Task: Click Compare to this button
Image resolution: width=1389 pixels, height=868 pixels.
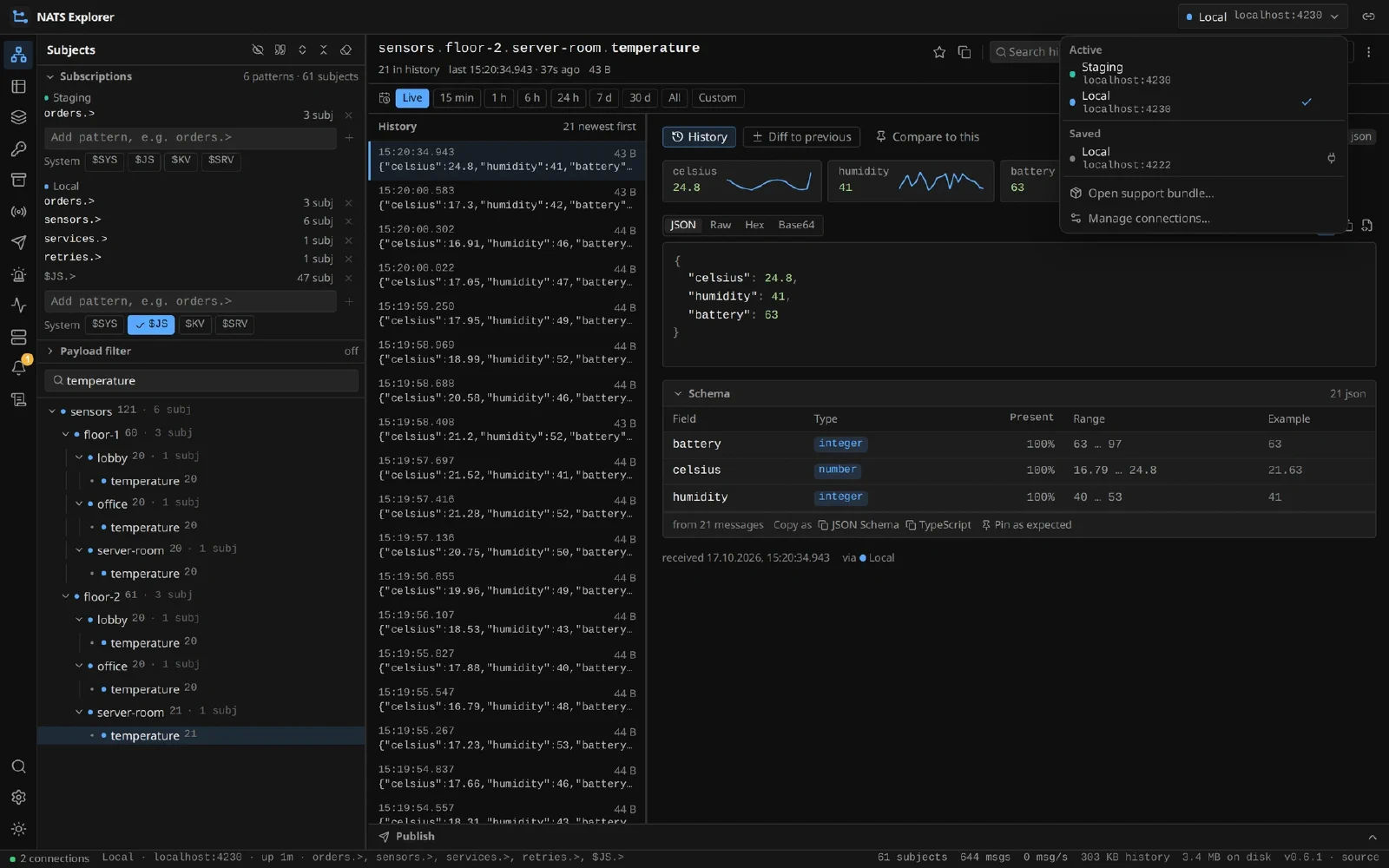Action: pos(927,137)
